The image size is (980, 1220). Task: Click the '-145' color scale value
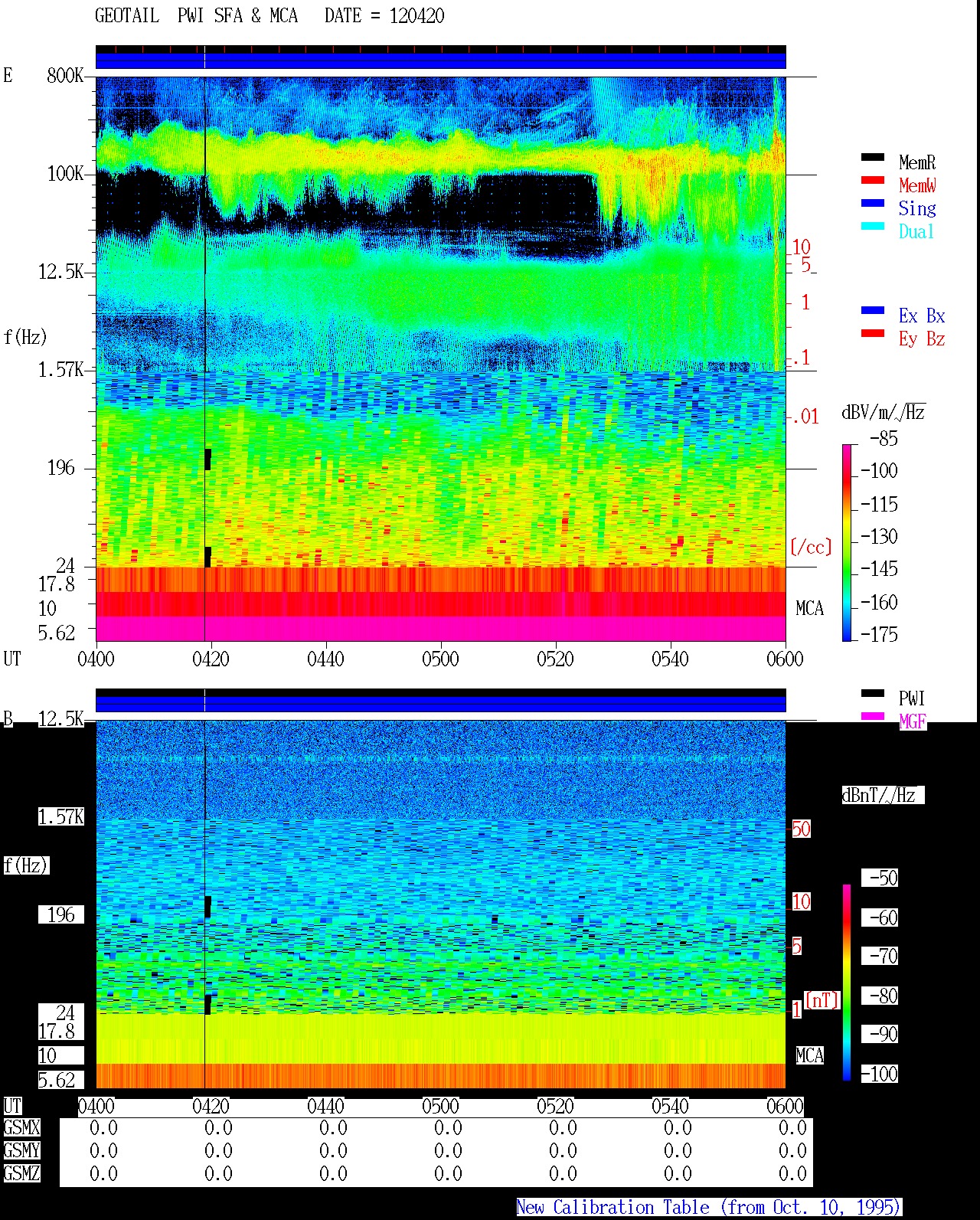pyautogui.click(x=879, y=569)
